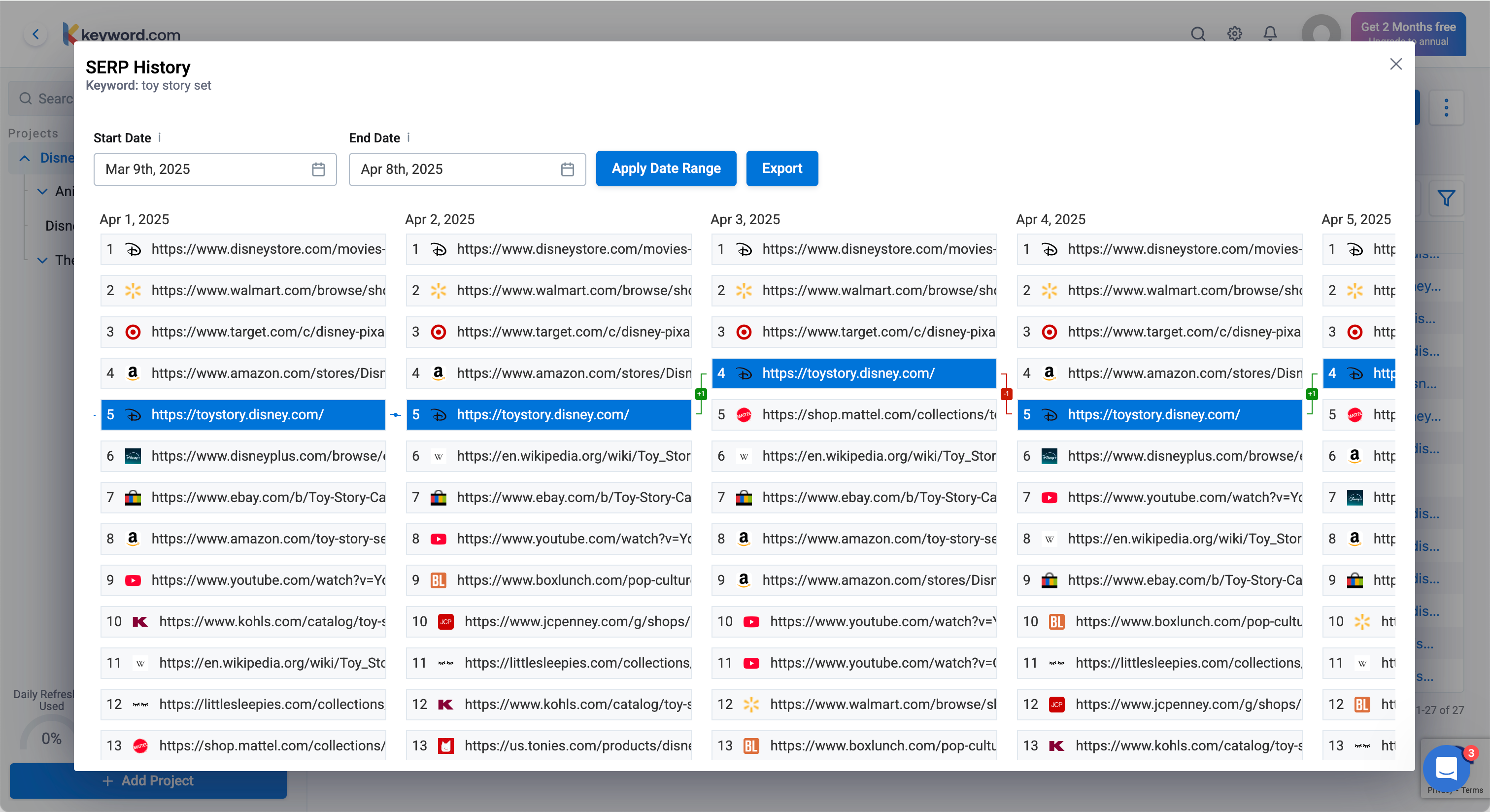Close the SERP History dialog
The width and height of the screenshot is (1490, 812).
pos(1396,64)
